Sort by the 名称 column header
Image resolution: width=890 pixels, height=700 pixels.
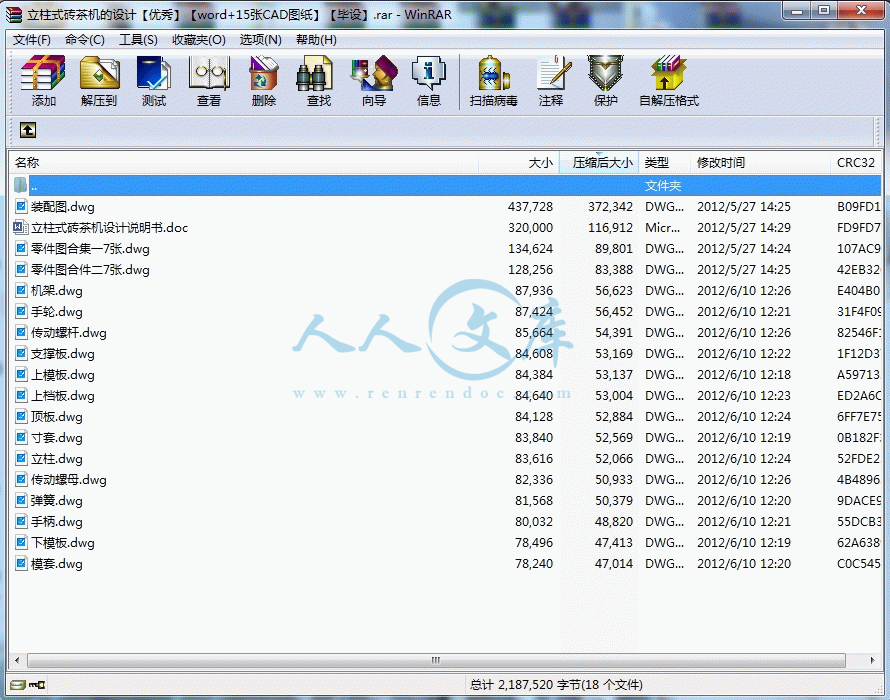pyautogui.click(x=244, y=163)
